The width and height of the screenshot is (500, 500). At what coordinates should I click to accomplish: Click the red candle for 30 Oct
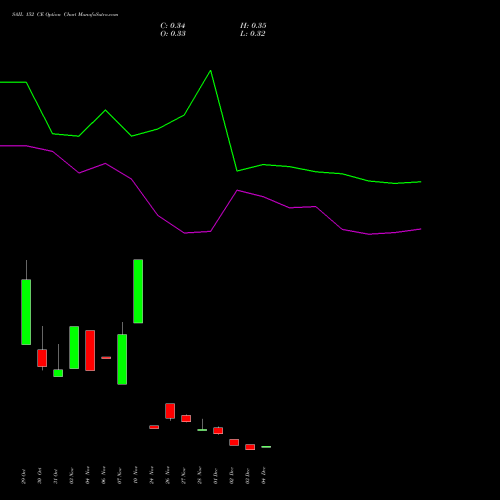point(42,358)
